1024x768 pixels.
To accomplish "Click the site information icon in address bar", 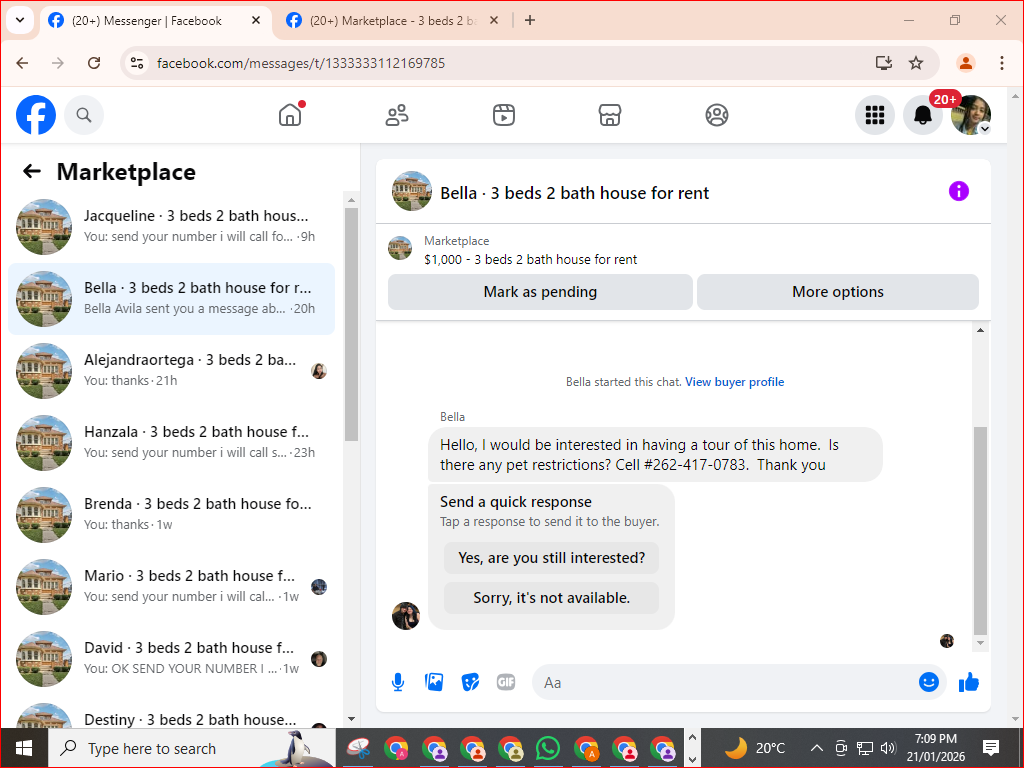I will click(x=136, y=63).
